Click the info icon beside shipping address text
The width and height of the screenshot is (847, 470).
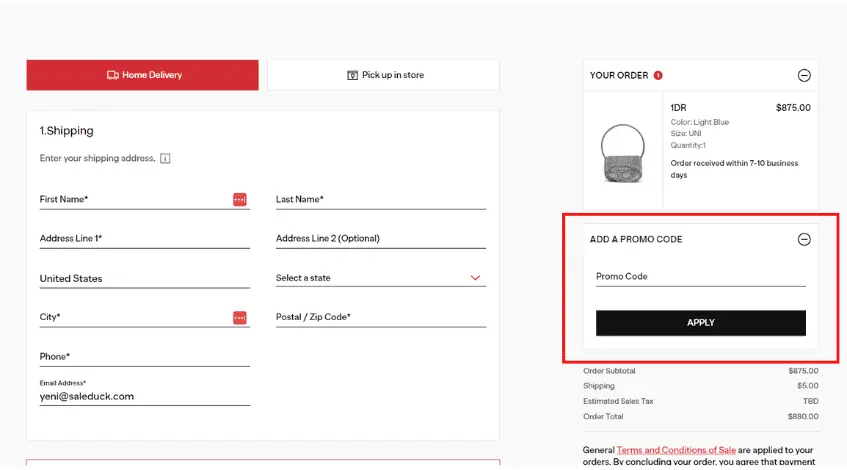(165, 158)
